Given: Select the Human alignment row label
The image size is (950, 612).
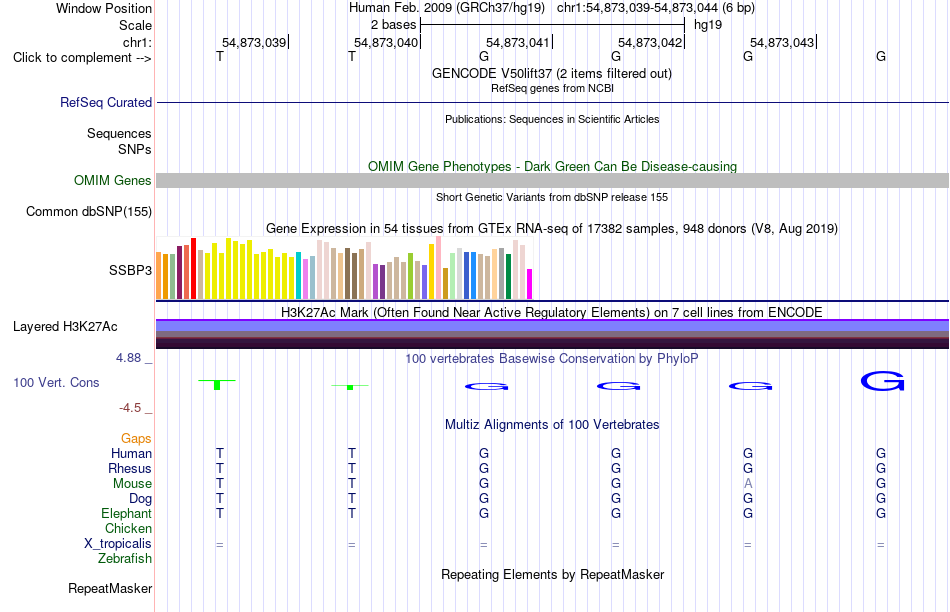Looking at the screenshot, I should [131, 453].
